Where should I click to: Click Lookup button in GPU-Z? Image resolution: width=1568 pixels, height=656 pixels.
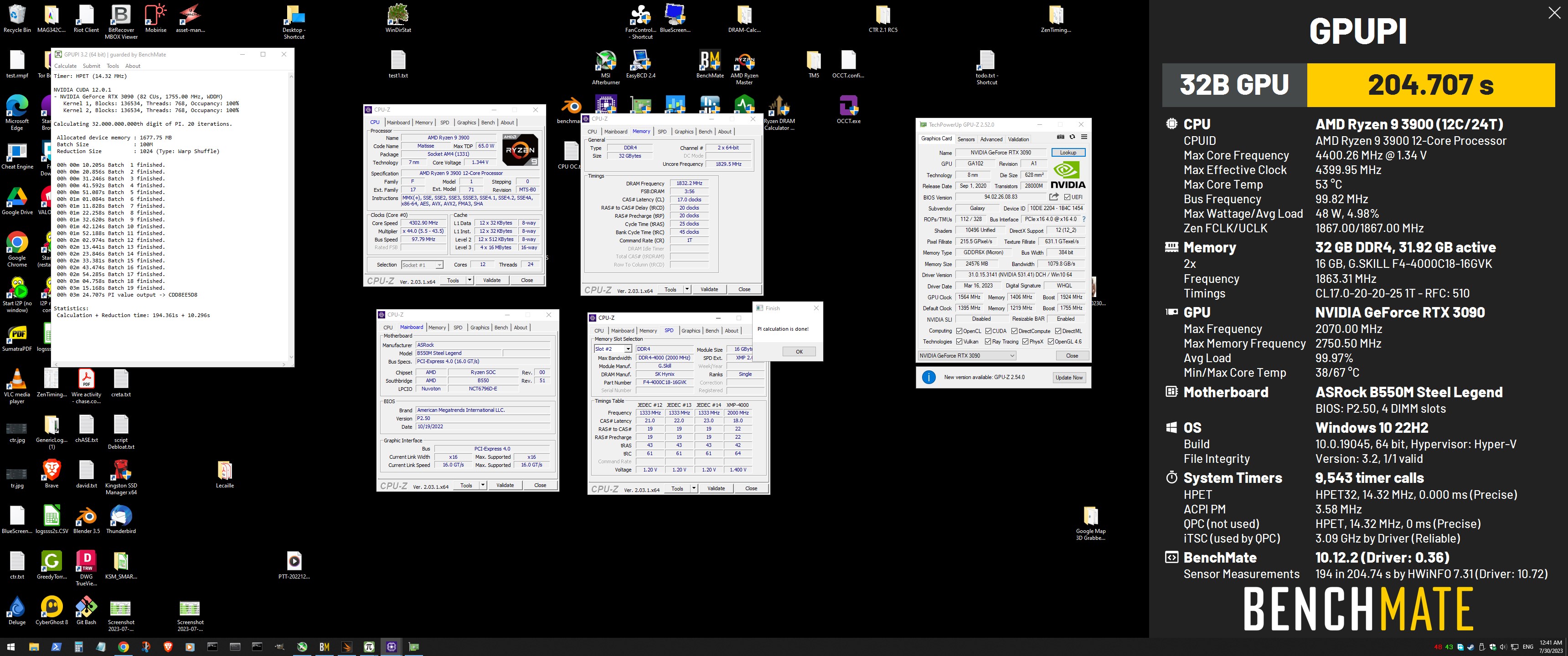(1068, 152)
